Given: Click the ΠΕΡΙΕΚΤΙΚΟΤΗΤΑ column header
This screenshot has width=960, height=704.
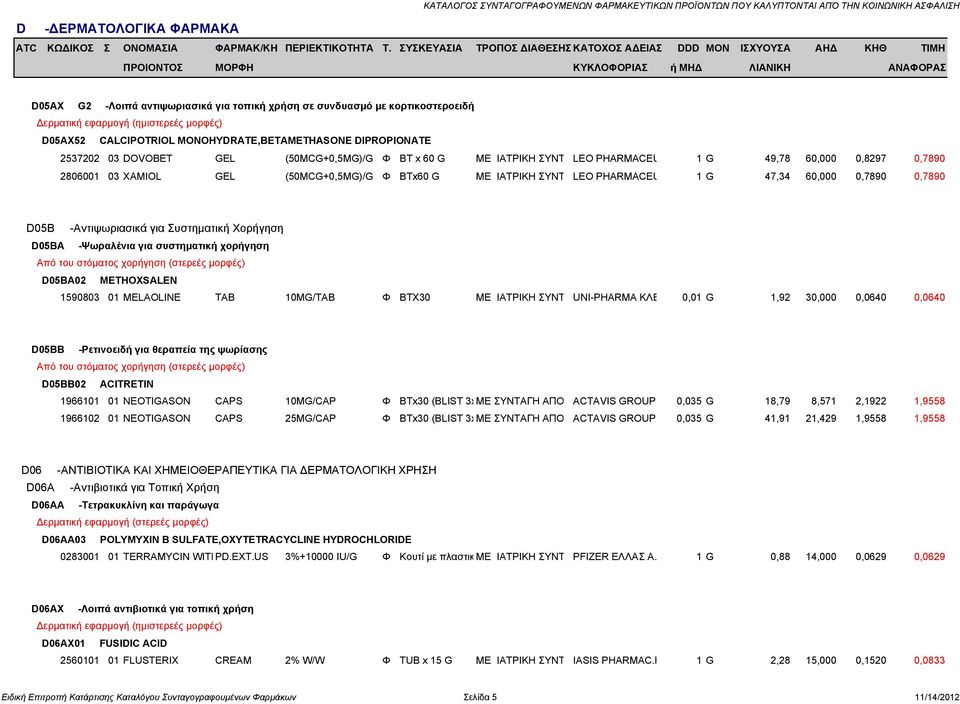Looking at the screenshot, I should point(329,48).
